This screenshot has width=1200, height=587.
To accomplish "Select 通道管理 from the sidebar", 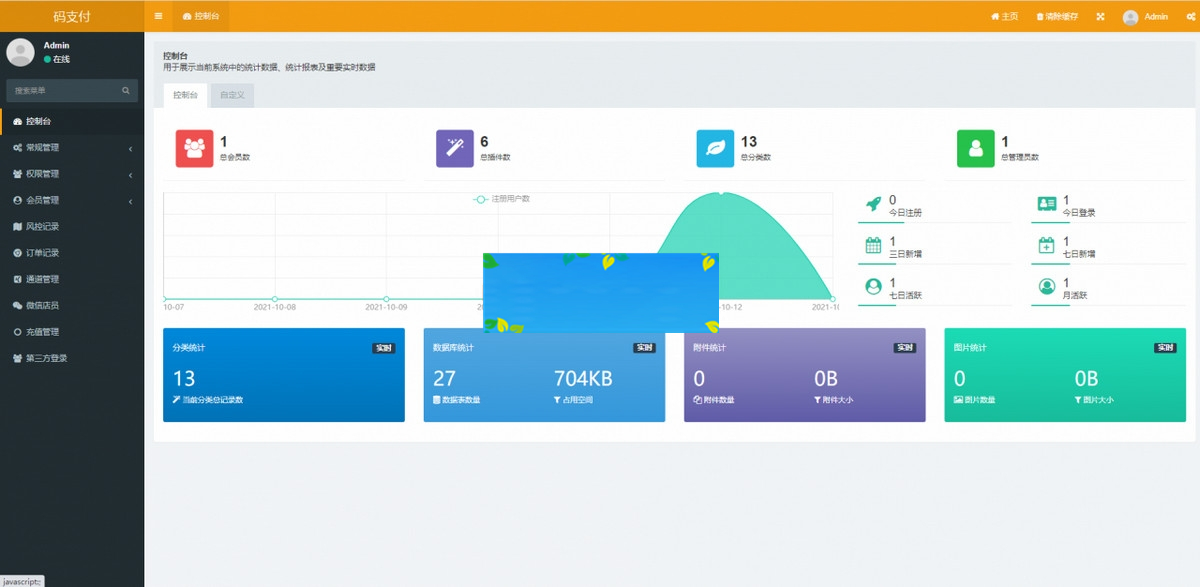I will point(42,279).
